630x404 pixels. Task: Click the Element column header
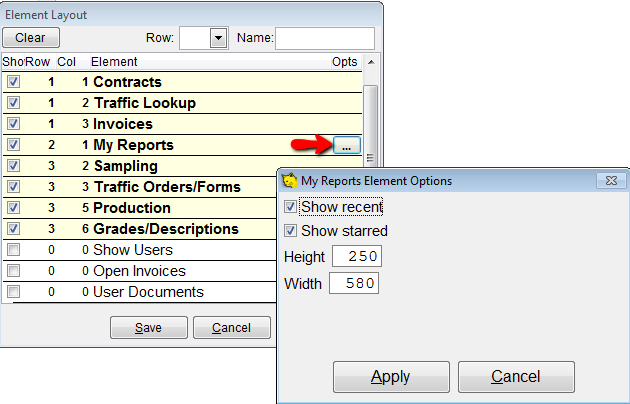114,62
